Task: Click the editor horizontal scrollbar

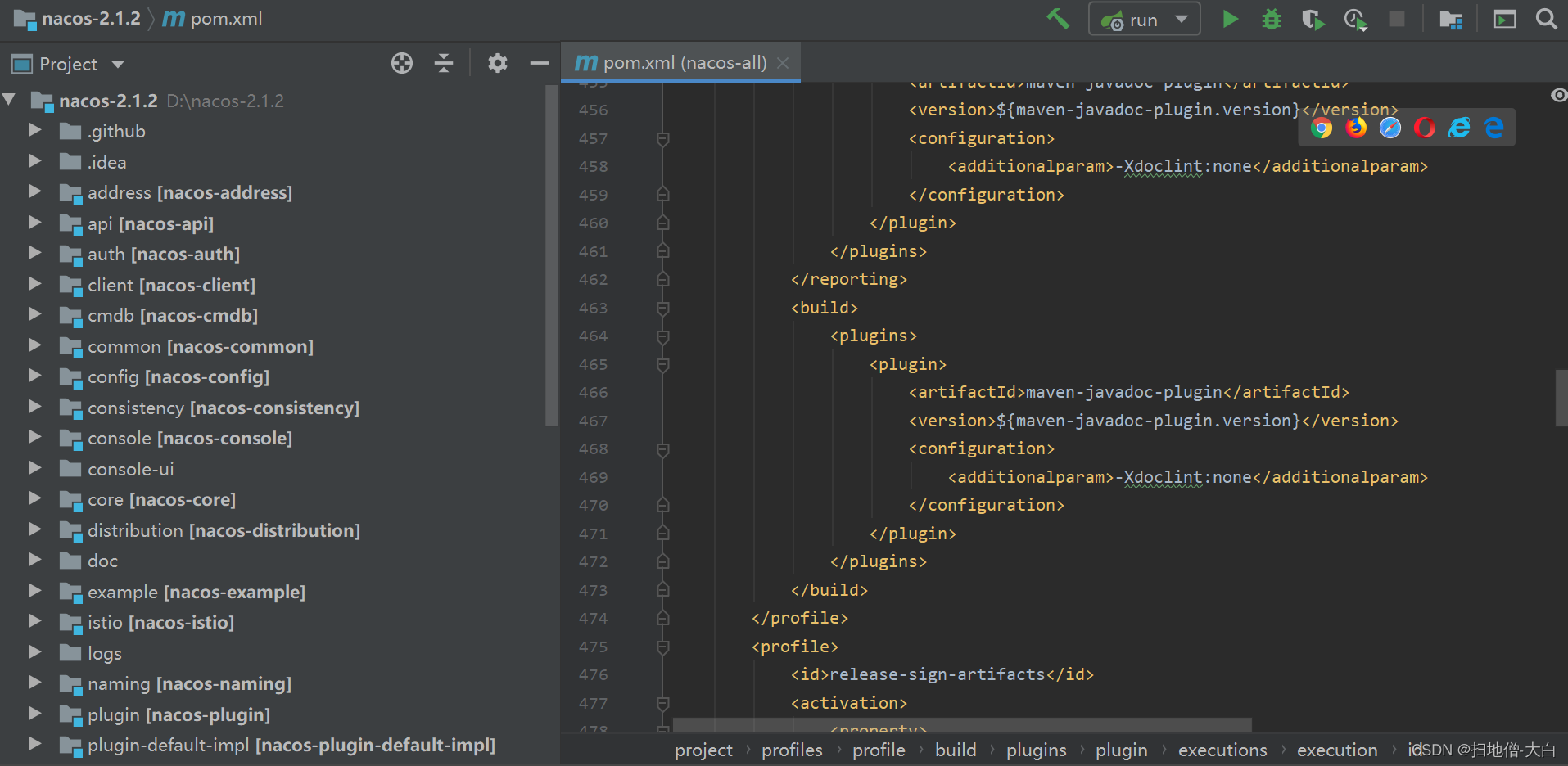Action: coord(962,725)
